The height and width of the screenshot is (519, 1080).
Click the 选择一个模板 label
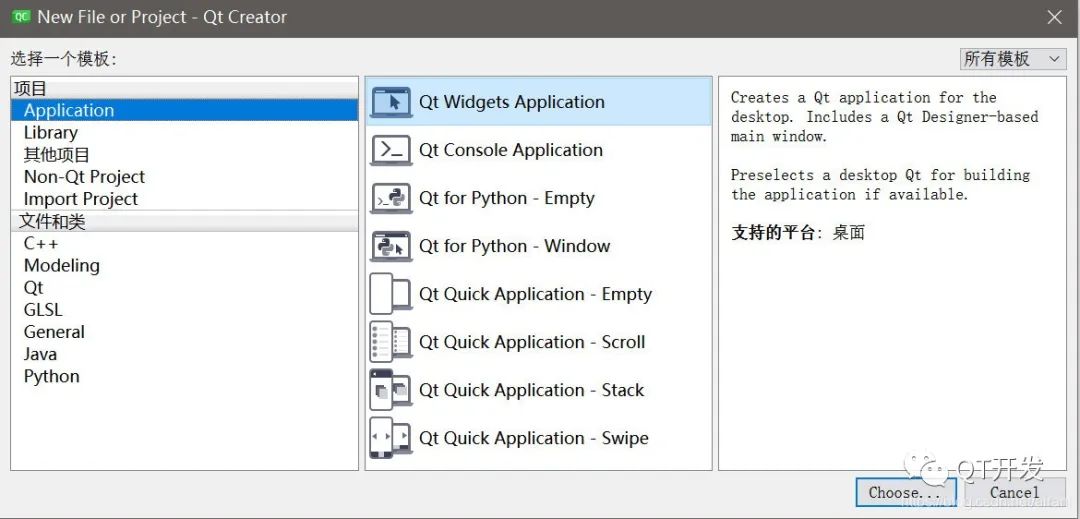pos(63,59)
